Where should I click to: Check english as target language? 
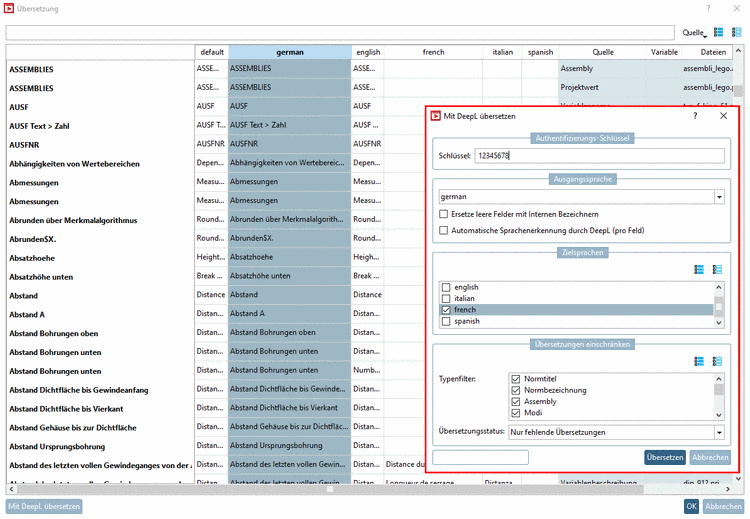[446, 287]
